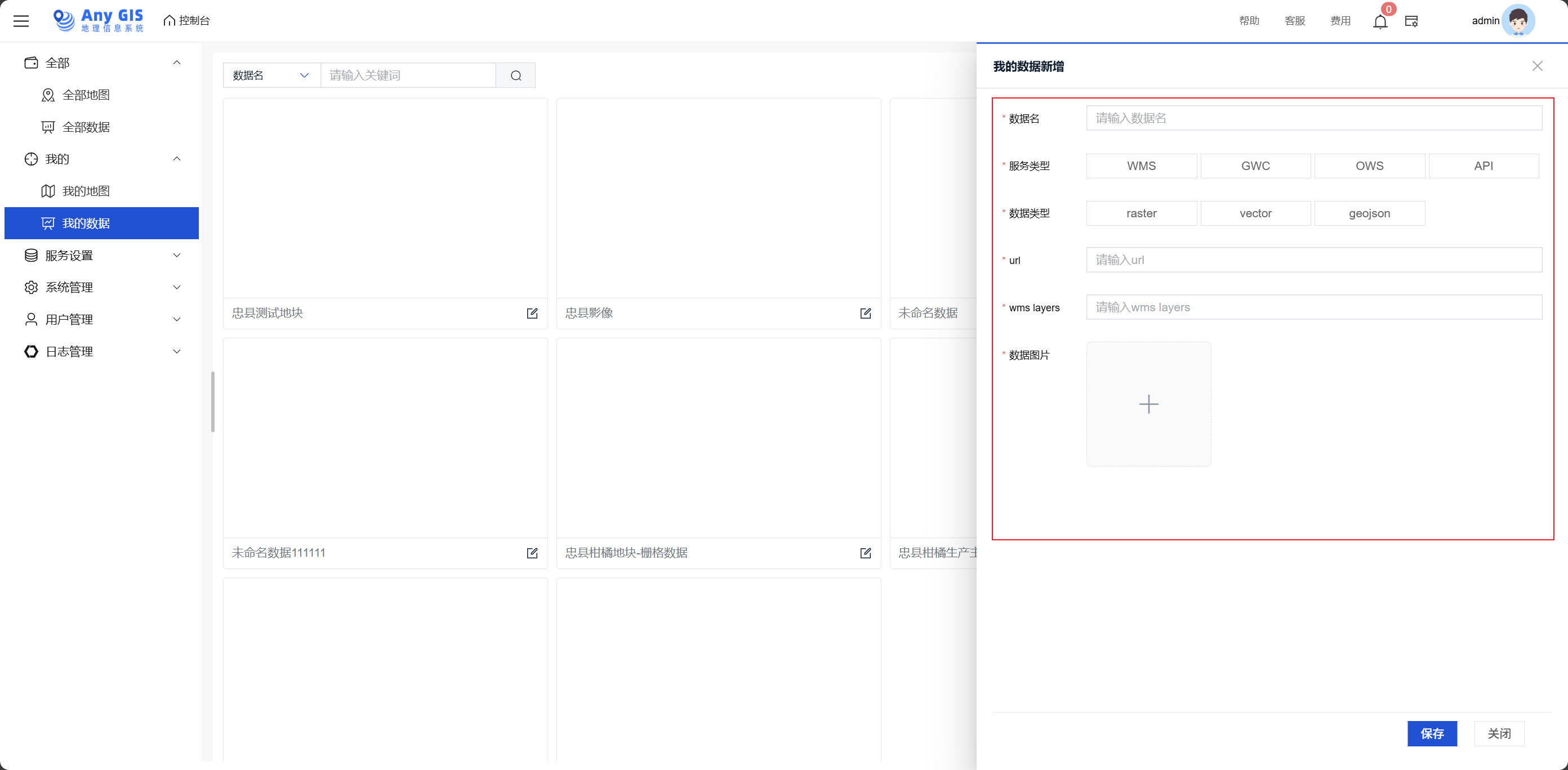Edit the 忠县影像 data card

[x=865, y=313]
